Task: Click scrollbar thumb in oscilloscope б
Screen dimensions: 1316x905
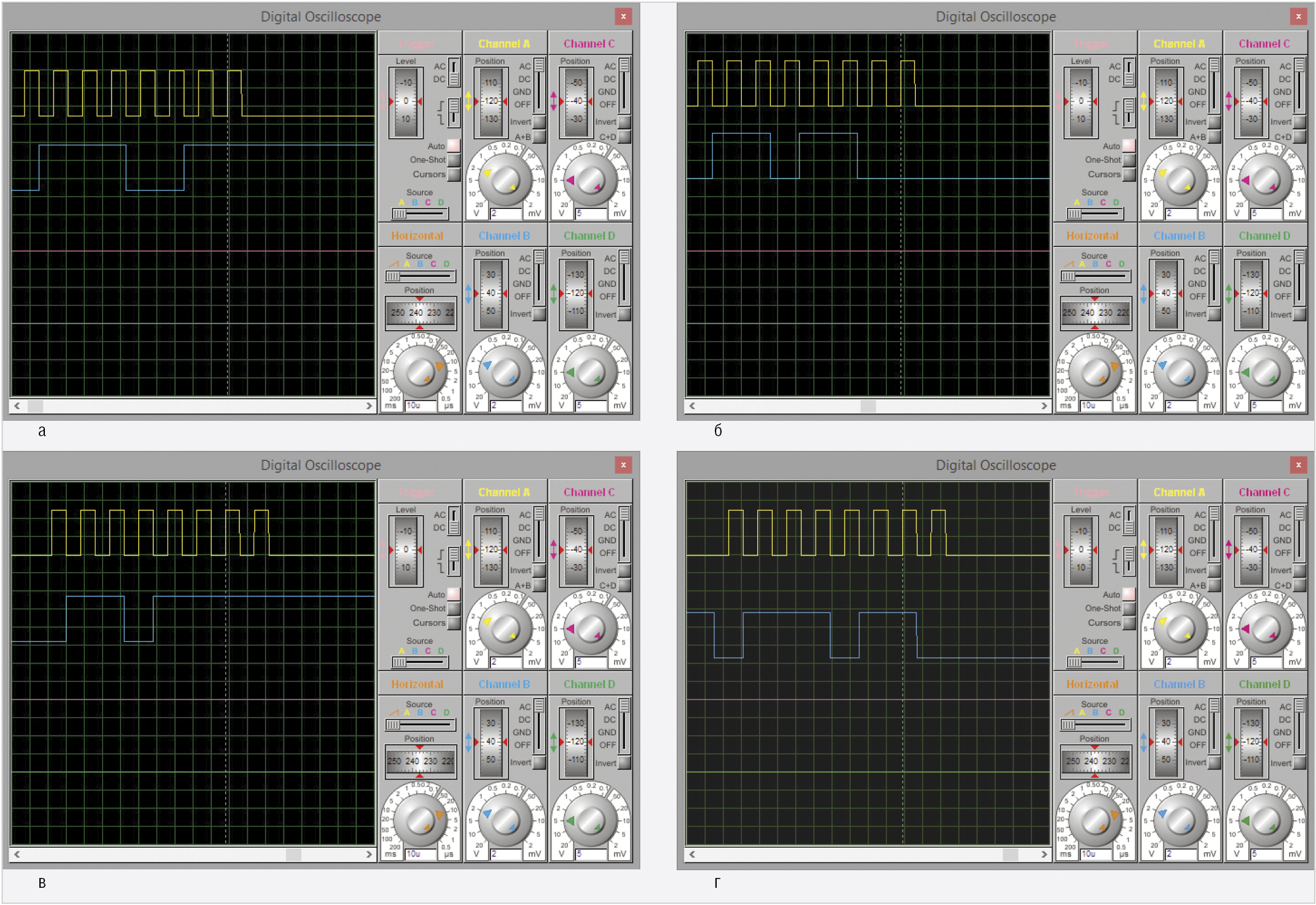Action: pyautogui.click(x=868, y=405)
